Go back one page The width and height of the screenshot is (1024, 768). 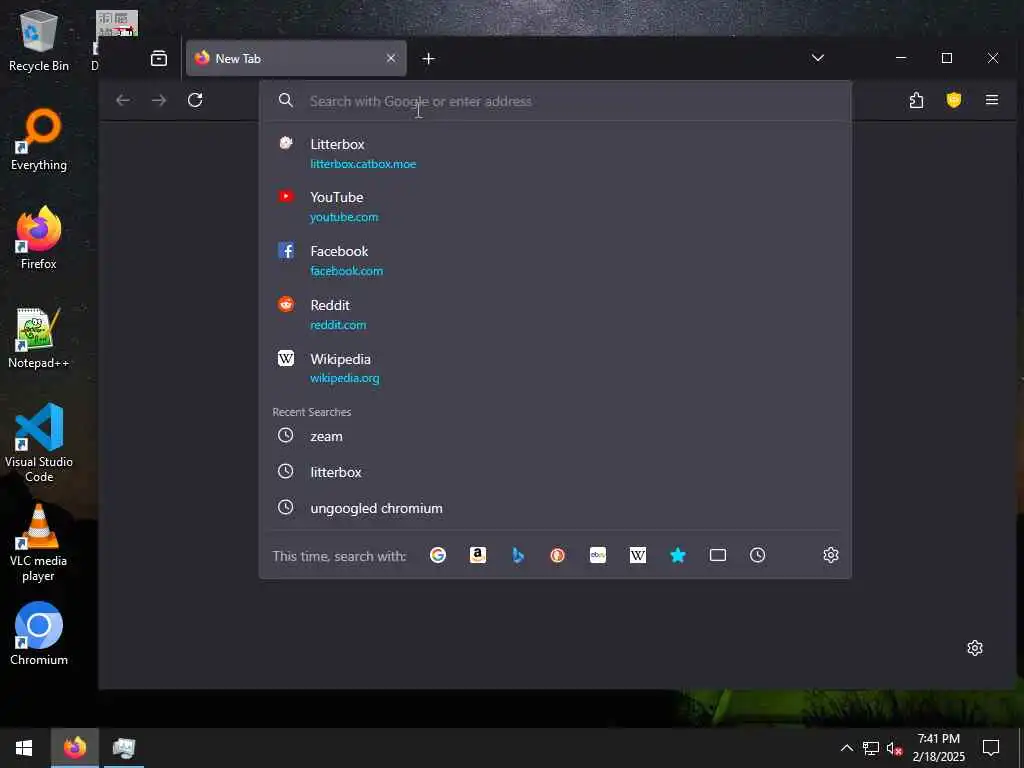point(123,100)
